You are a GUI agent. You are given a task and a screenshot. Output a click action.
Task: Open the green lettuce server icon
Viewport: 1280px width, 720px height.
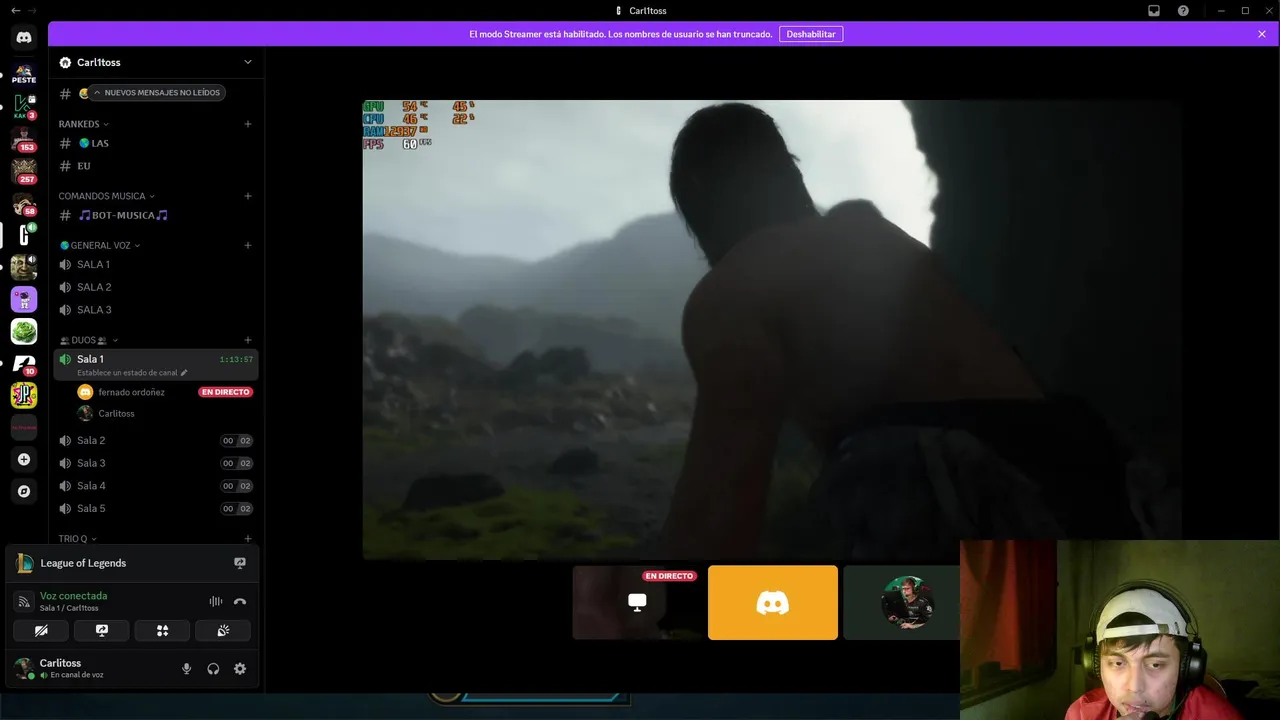(24, 331)
